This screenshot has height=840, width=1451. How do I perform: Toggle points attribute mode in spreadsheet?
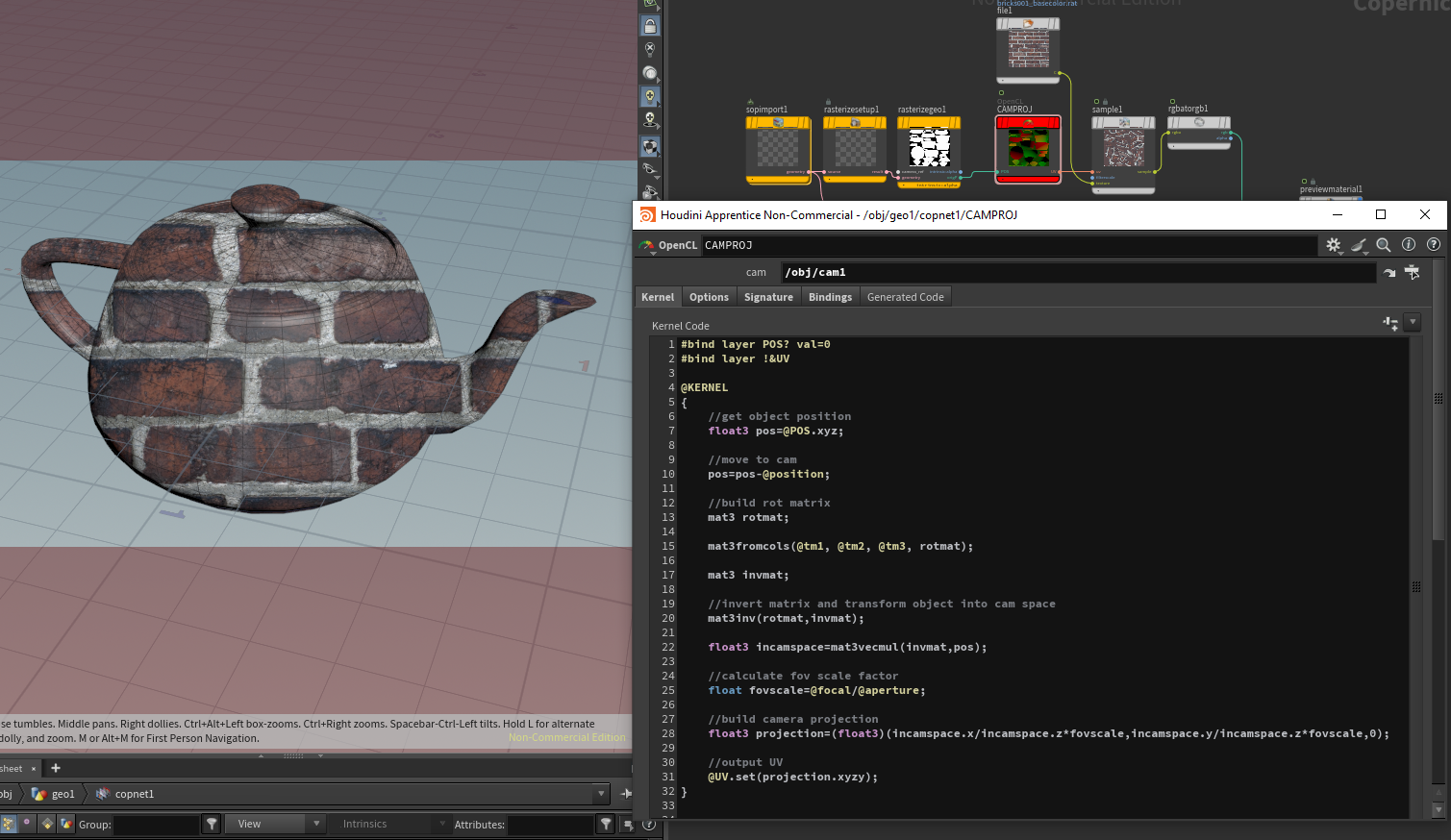pos(9,824)
